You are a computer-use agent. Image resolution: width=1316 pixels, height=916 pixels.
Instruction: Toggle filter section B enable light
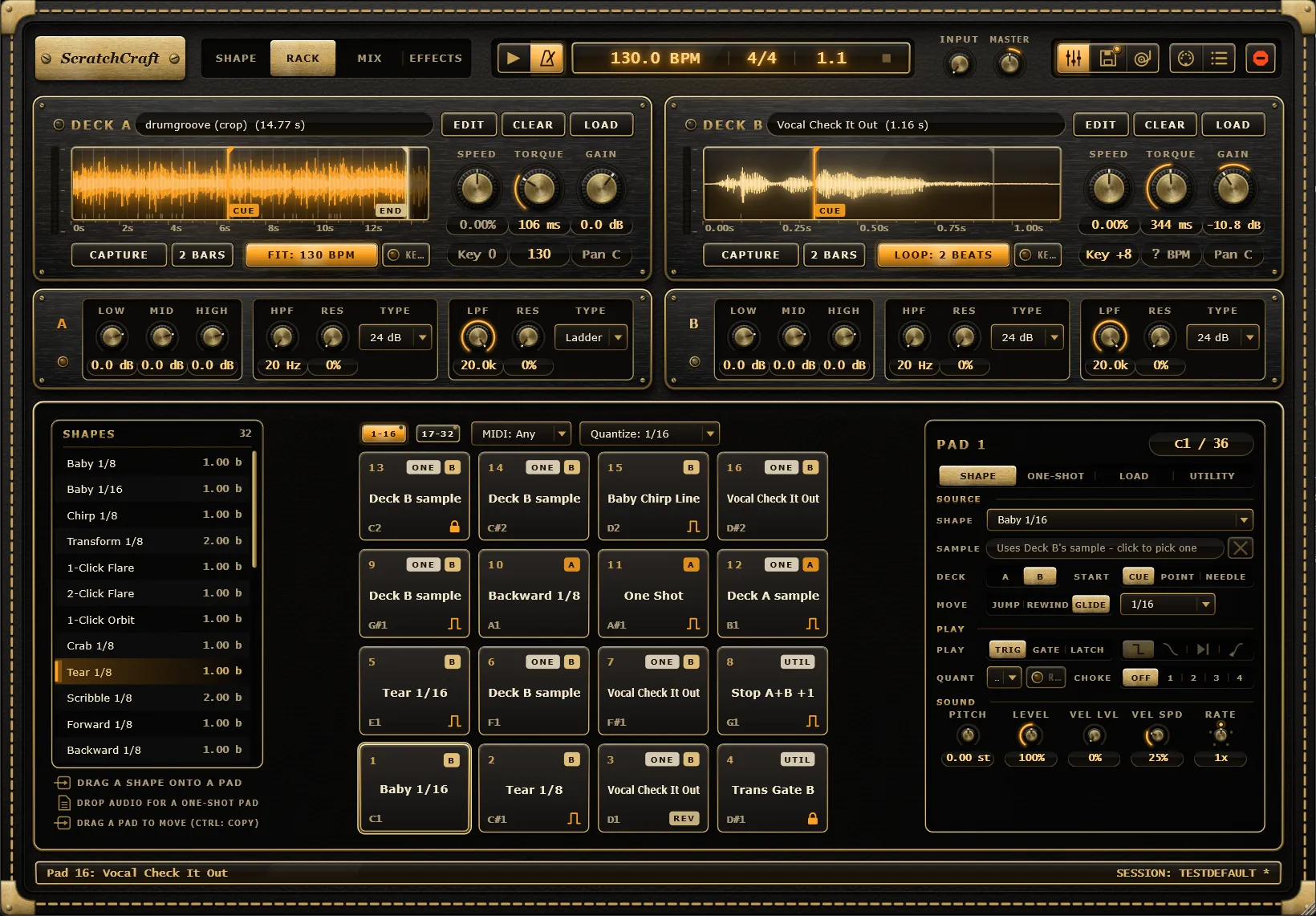(x=695, y=361)
